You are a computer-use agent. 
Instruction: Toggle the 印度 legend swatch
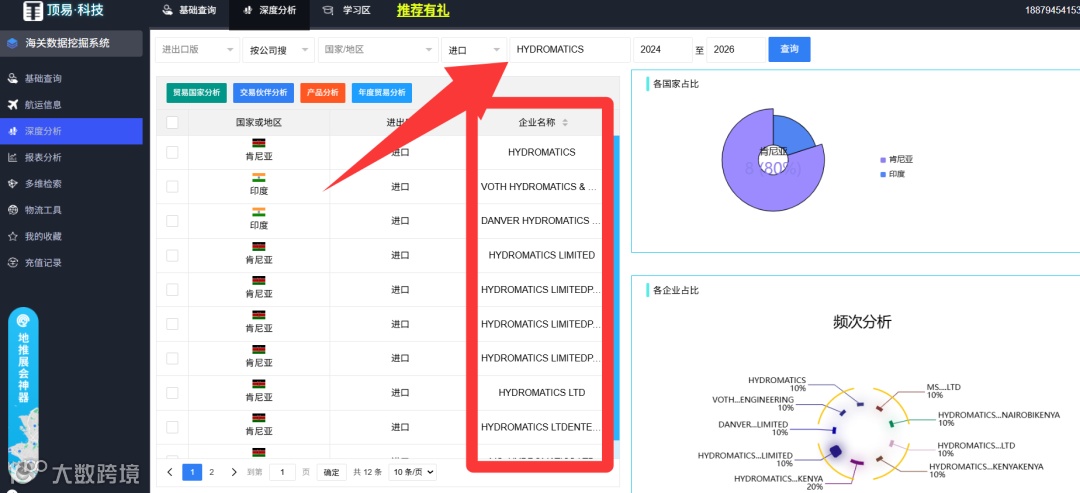tap(883, 174)
